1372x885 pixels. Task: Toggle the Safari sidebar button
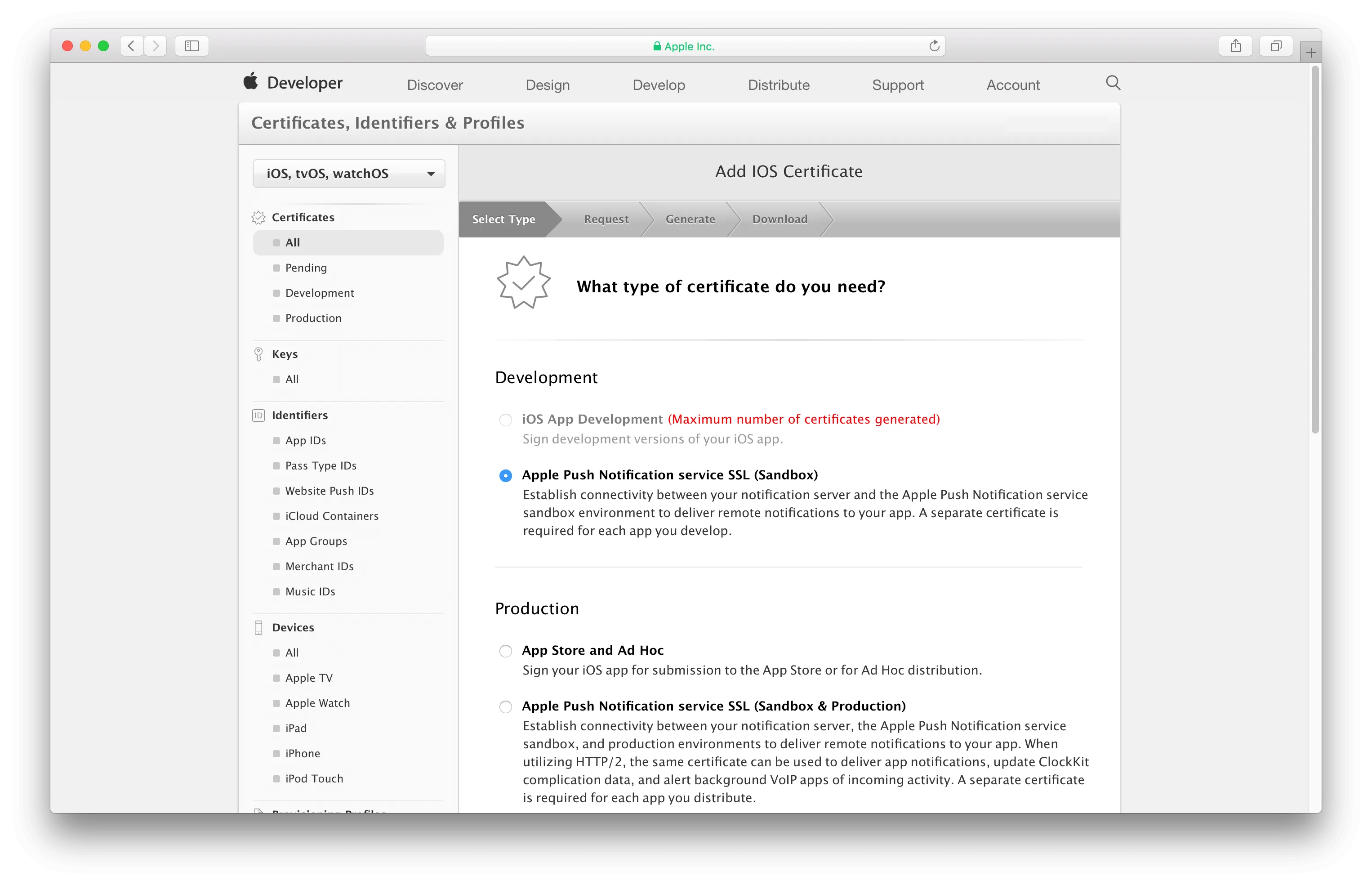click(192, 46)
